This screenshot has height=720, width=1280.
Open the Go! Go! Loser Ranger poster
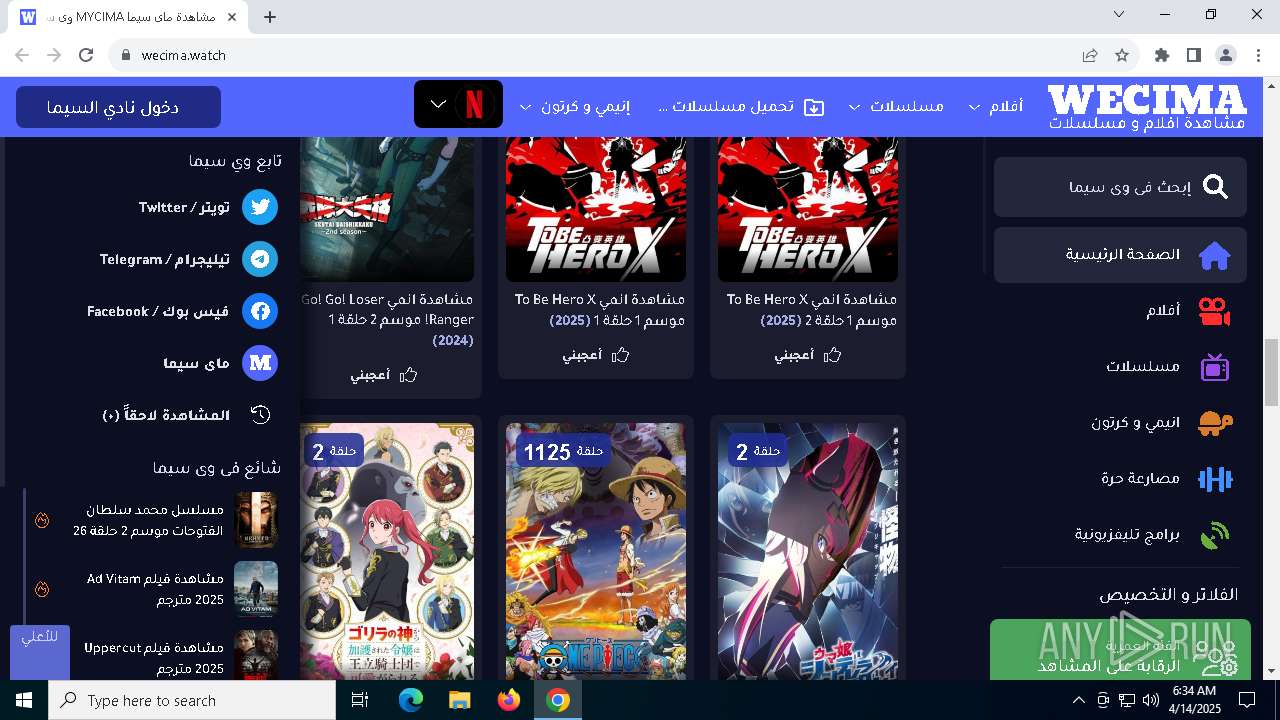(387, 210)
